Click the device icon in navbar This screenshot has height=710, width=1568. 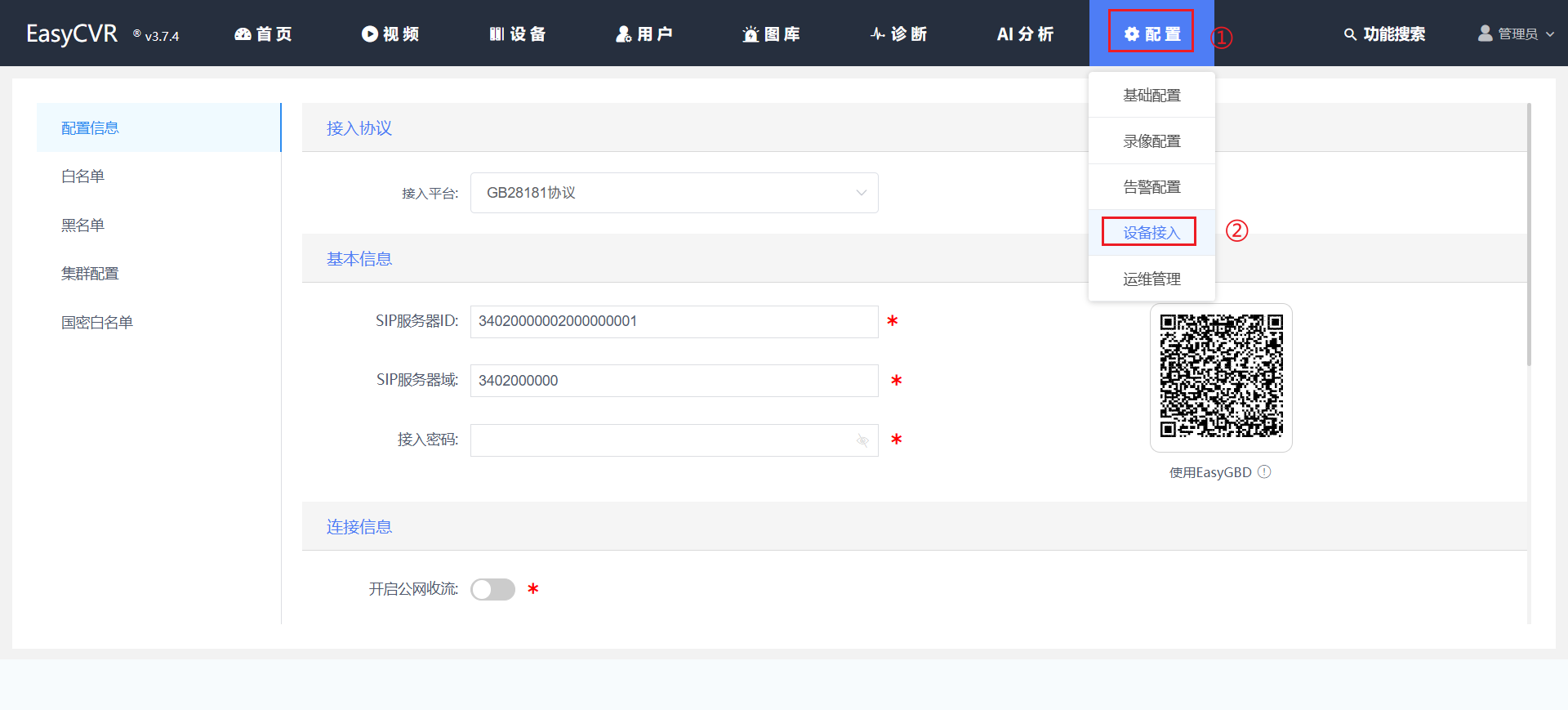497,34
